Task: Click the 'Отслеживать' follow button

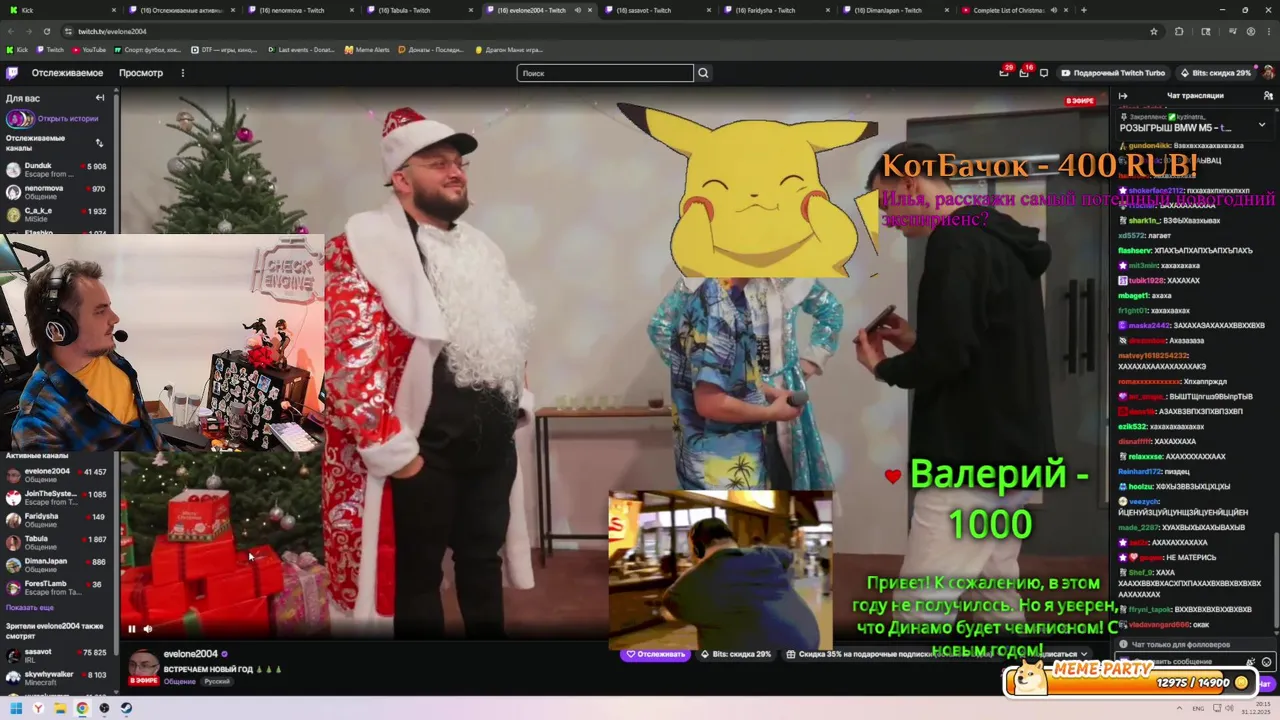Action: (x=656, y=654)
